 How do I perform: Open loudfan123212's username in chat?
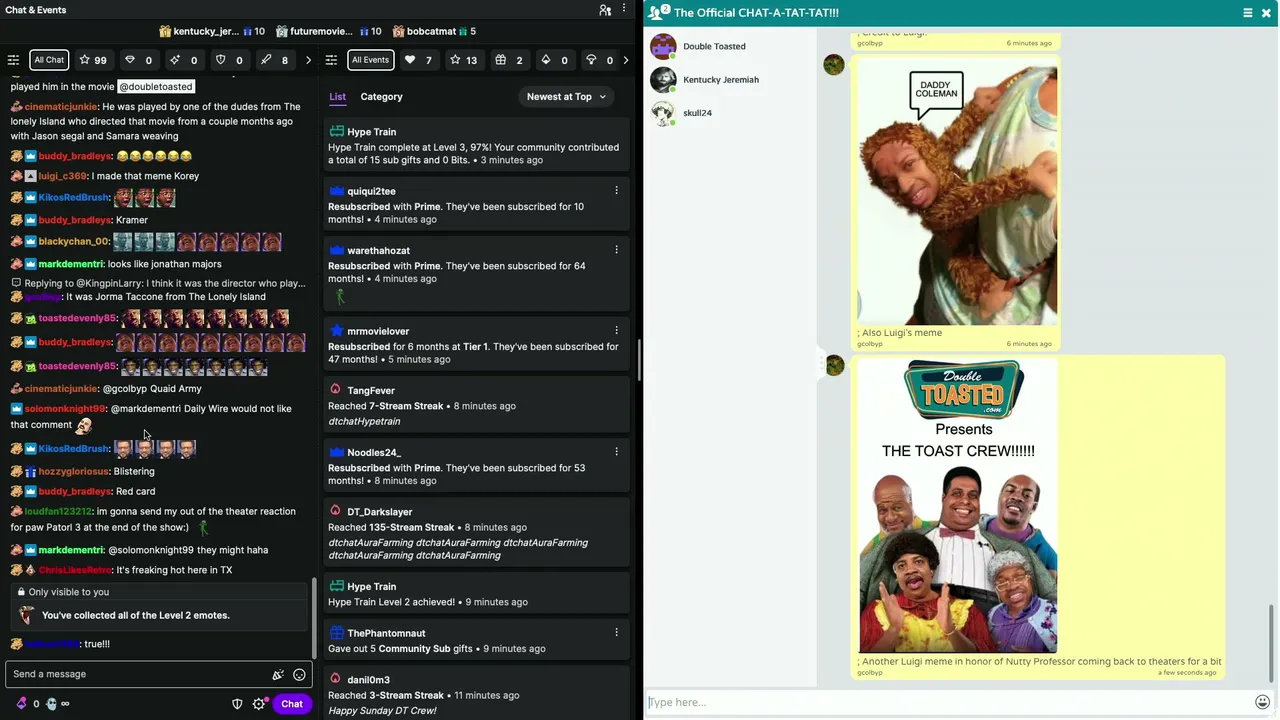pyautogui.click(x=58, y=512)
